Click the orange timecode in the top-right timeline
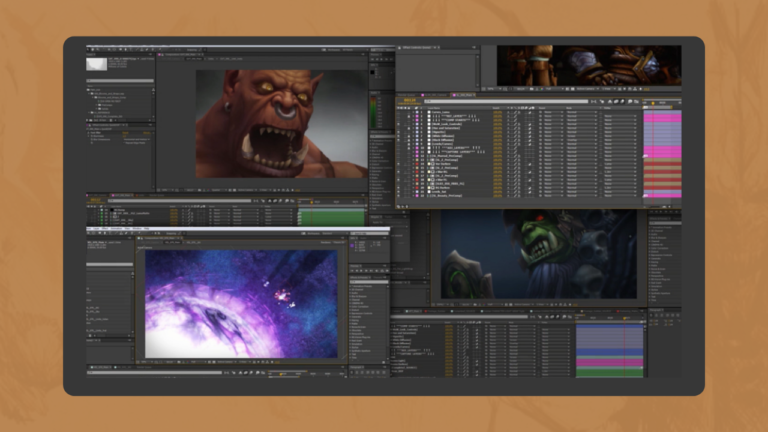This screenshot has width=768, height=432. pos(408,101)
